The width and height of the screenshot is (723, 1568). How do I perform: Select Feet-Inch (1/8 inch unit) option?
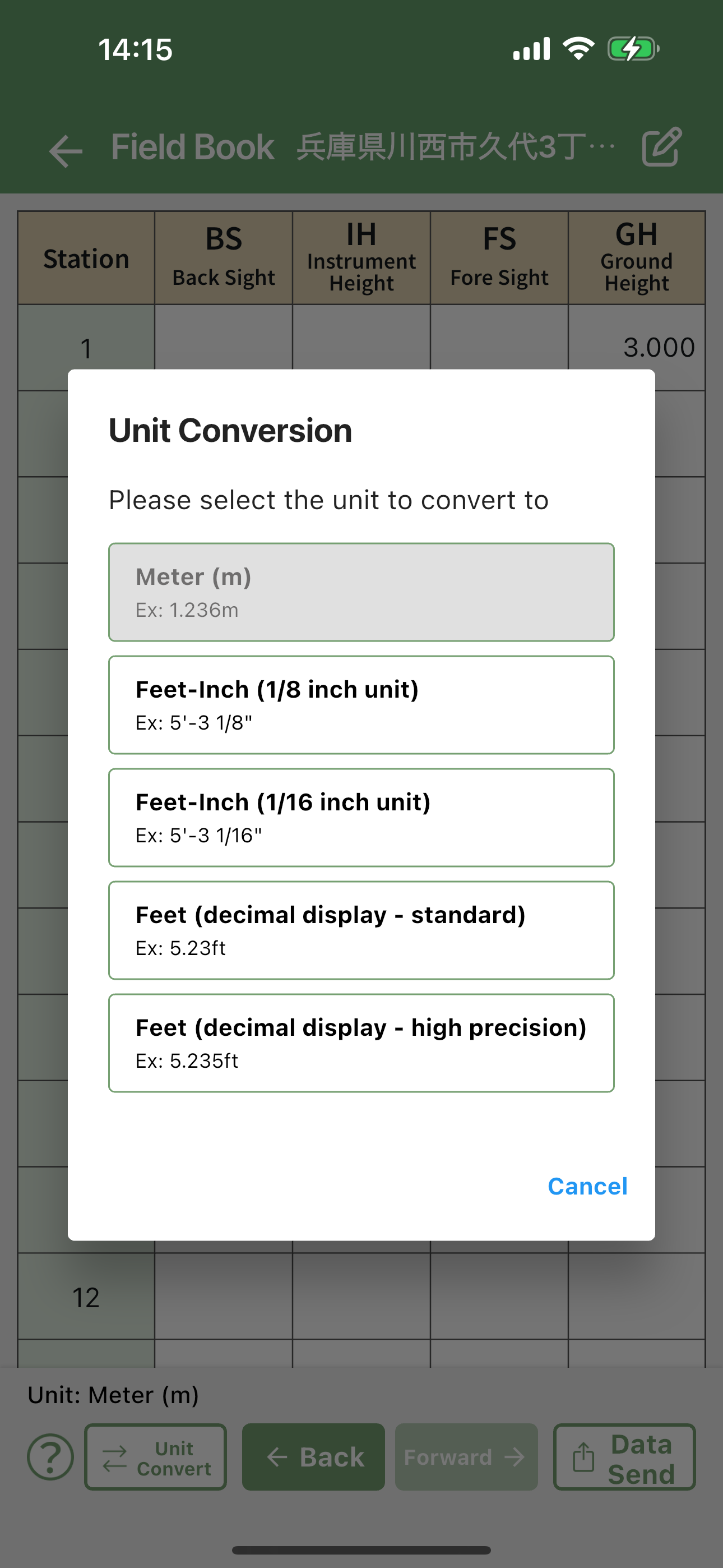[x=361, y=705]
